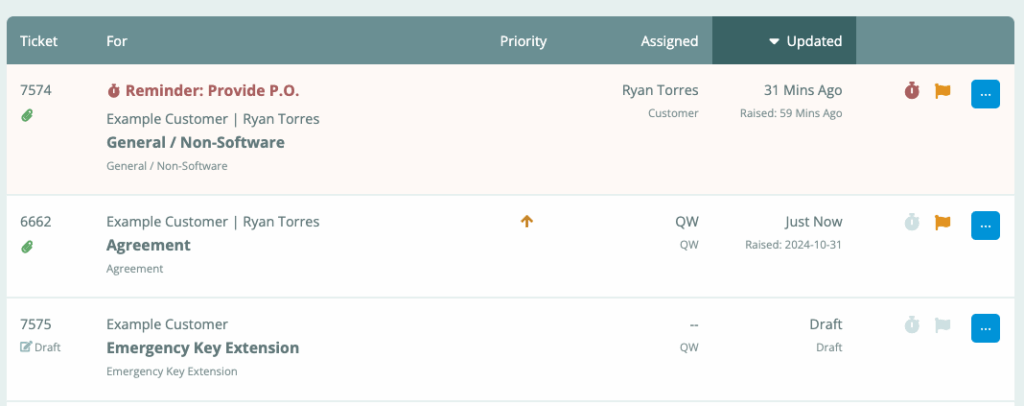Click the orange priority arrow on ticket 6662
The image size is (1024, 406).
point(527,222)
